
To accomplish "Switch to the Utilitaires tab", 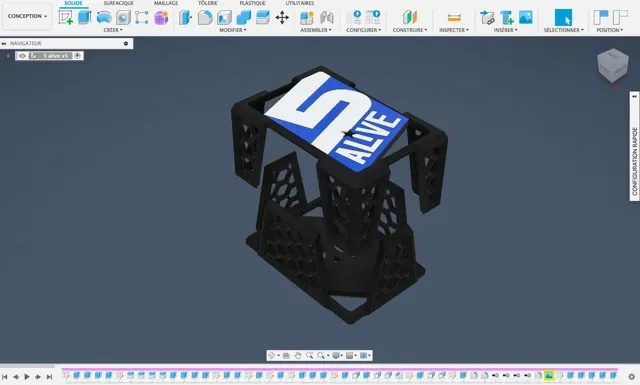I will 300,3.
